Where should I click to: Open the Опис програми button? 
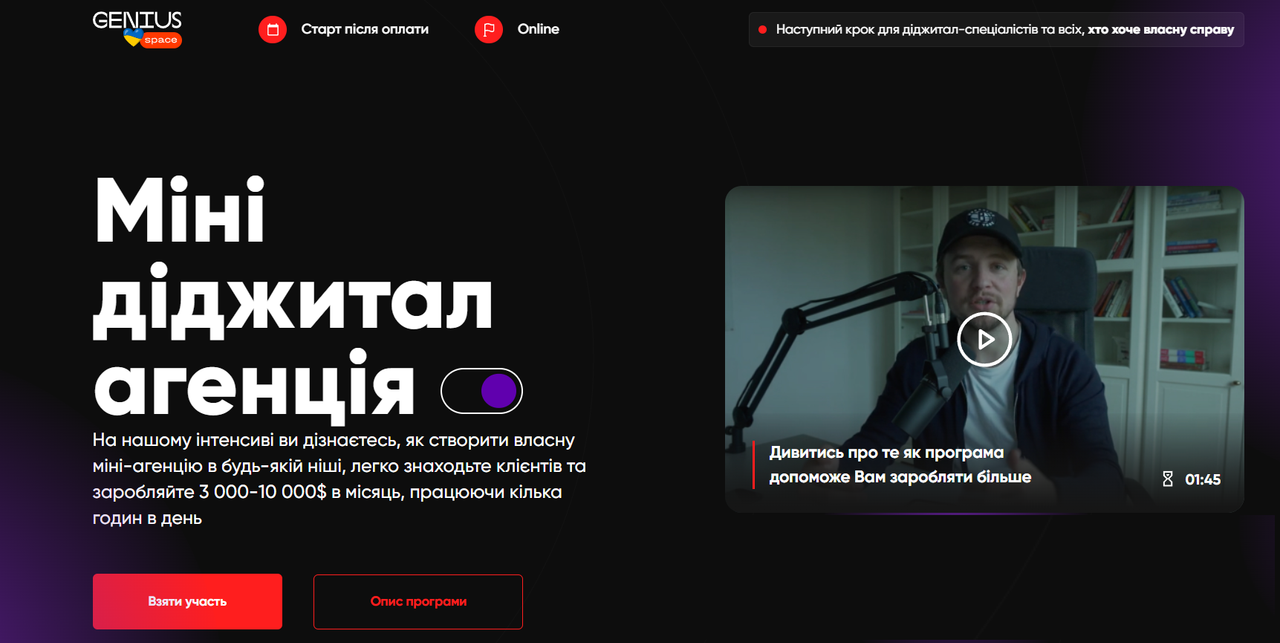click(418, 601)
